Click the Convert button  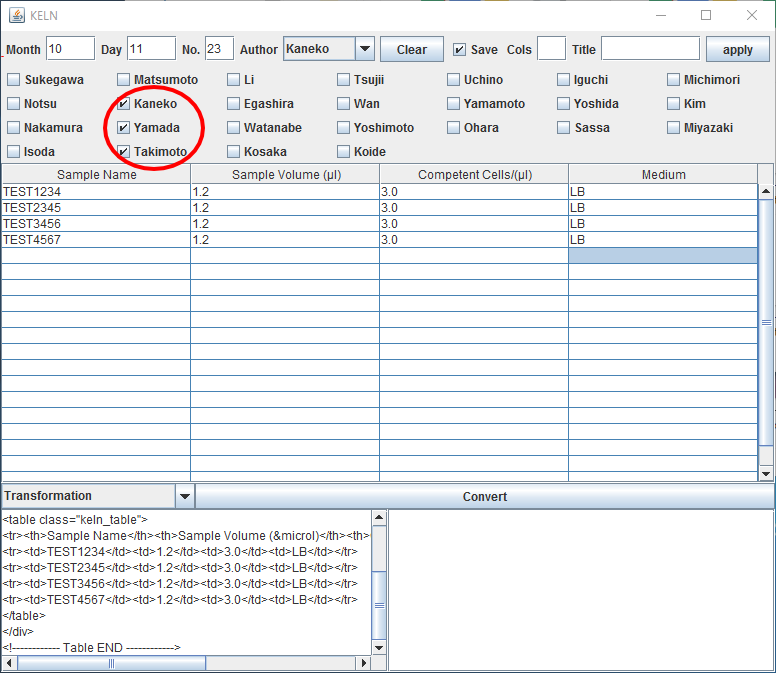point(485,496)
